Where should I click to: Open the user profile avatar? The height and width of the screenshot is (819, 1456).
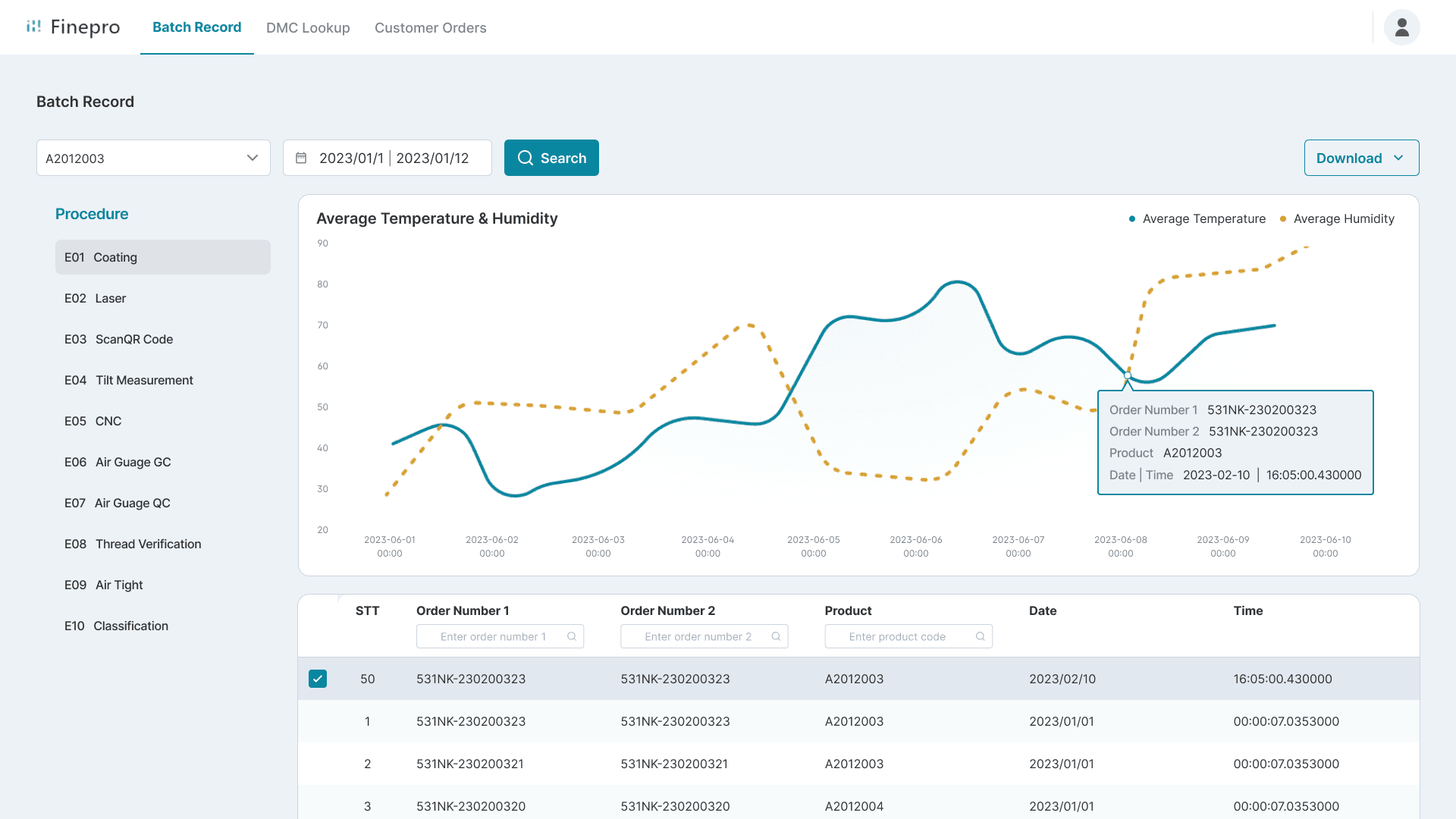[x=1401, y=27]
